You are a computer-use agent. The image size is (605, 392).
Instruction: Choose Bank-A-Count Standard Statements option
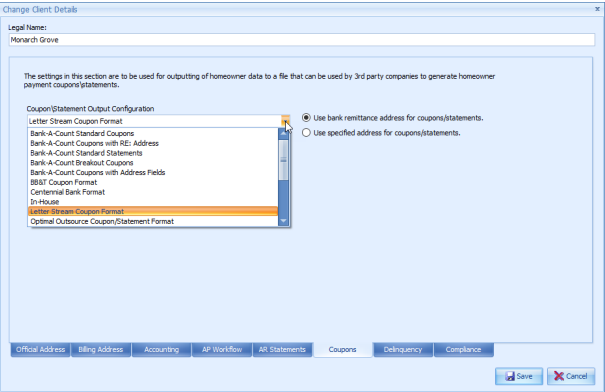click(153, 153)
